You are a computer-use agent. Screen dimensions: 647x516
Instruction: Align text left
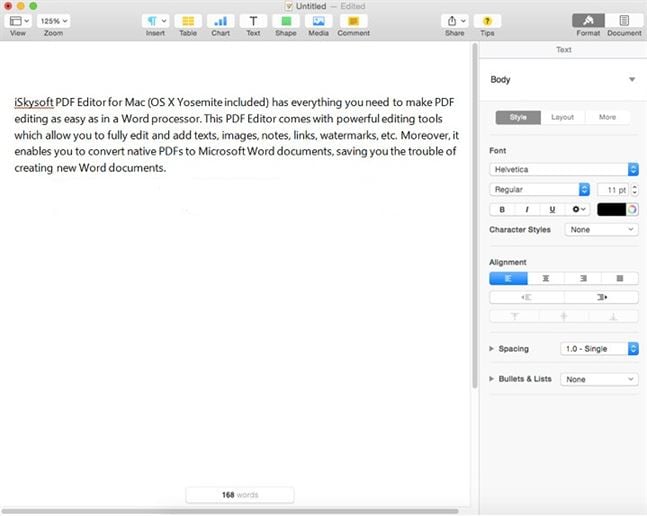pos(508,278)
